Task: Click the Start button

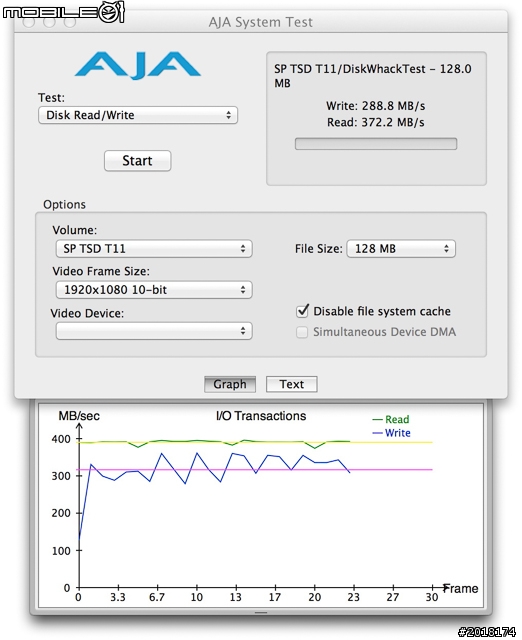Action: [138, 160]
